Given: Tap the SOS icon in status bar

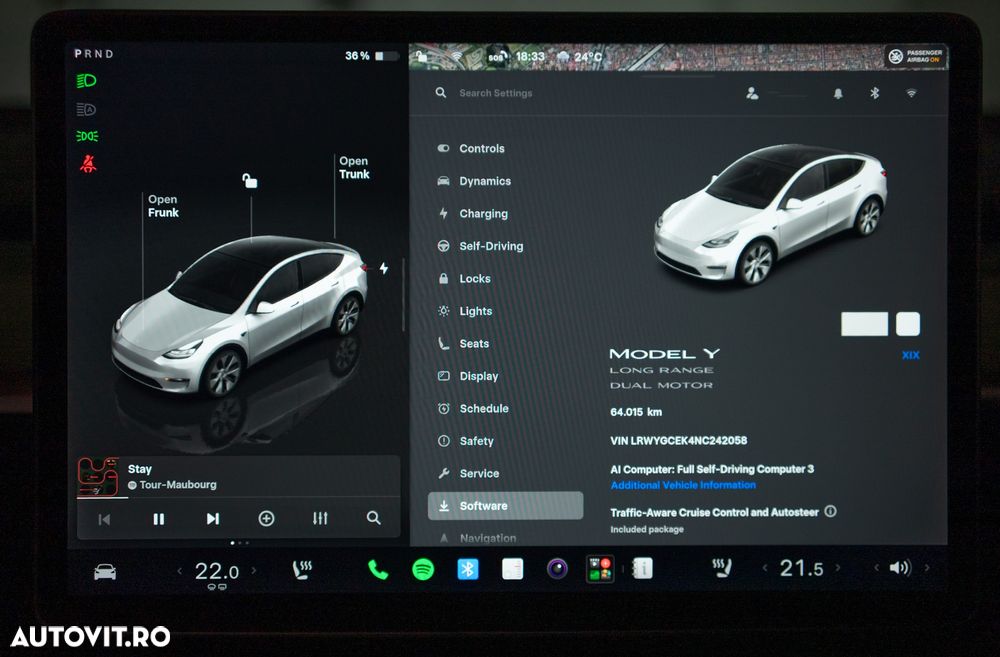Looking at the screenshot, I should tap(497, 57).
